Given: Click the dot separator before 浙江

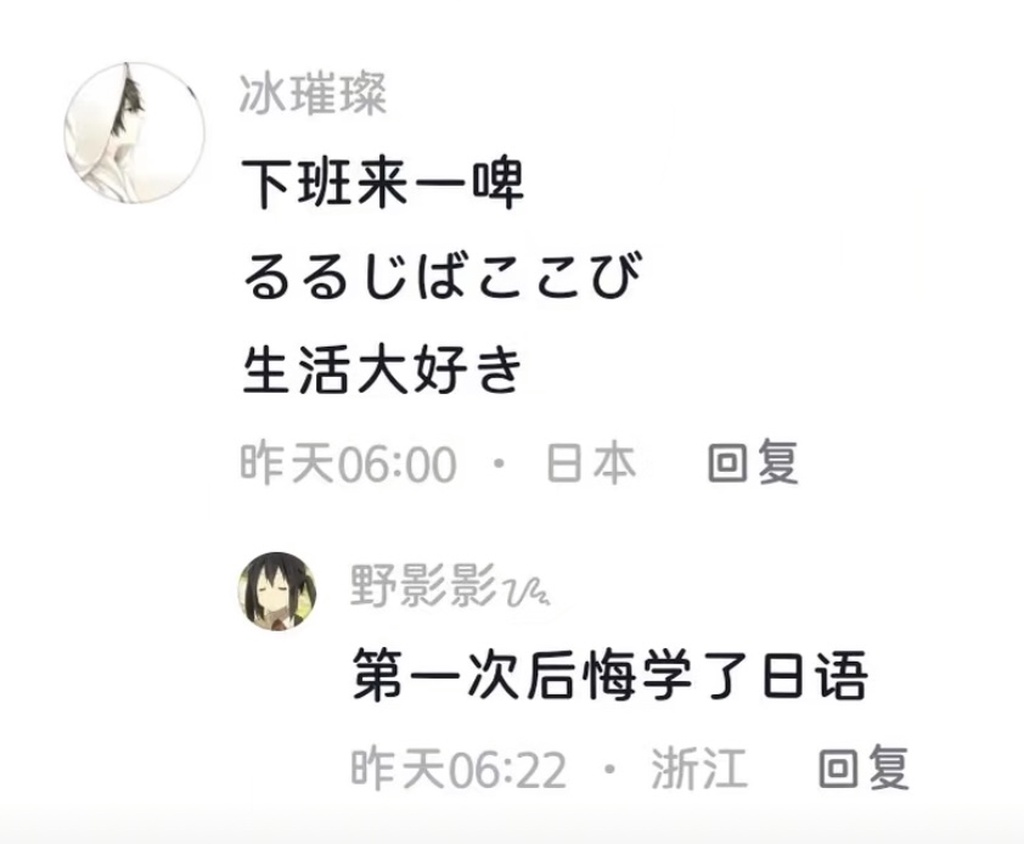Looking at the screenshot, I should [610, 768].
